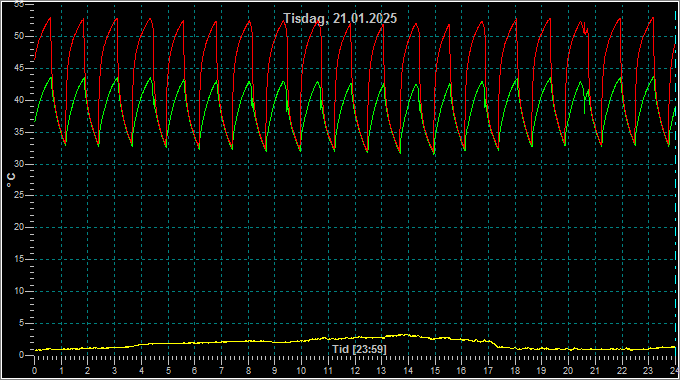
Task: Click hour 0 on the time axis
Action: coord(35,371)
